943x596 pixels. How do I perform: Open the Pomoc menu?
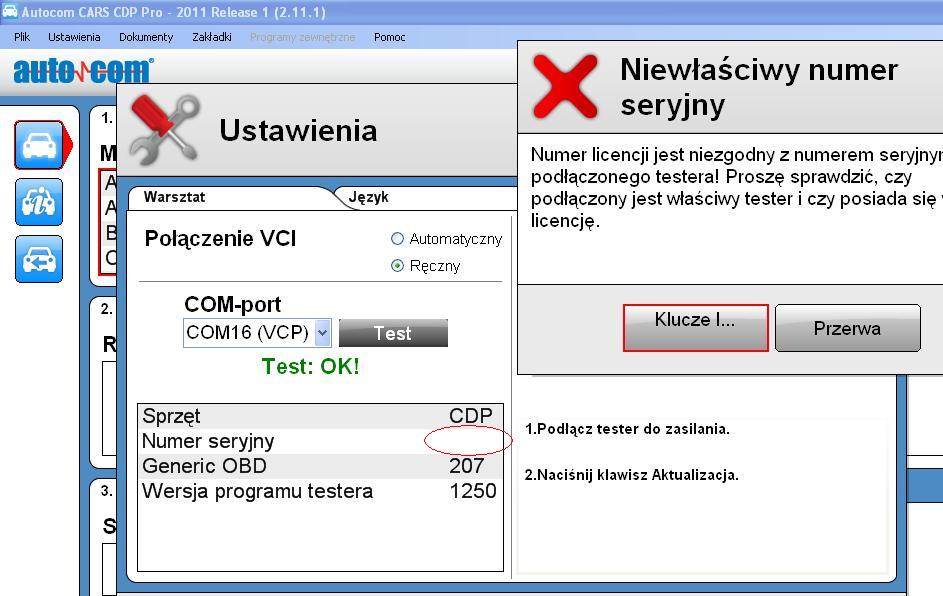click(x=389, y=37)
